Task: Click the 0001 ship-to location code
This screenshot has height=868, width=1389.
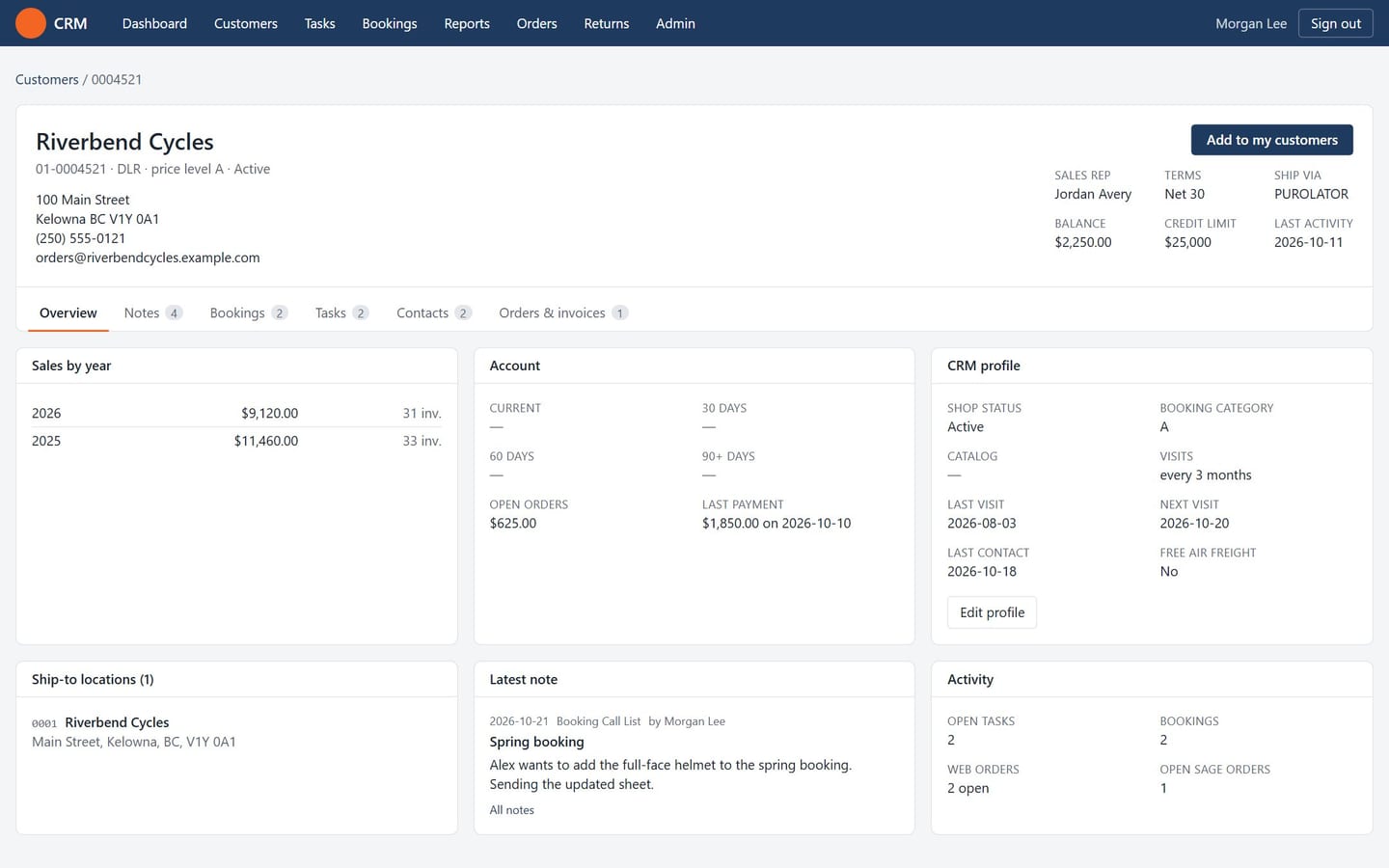Action: (x=44, y=723)
